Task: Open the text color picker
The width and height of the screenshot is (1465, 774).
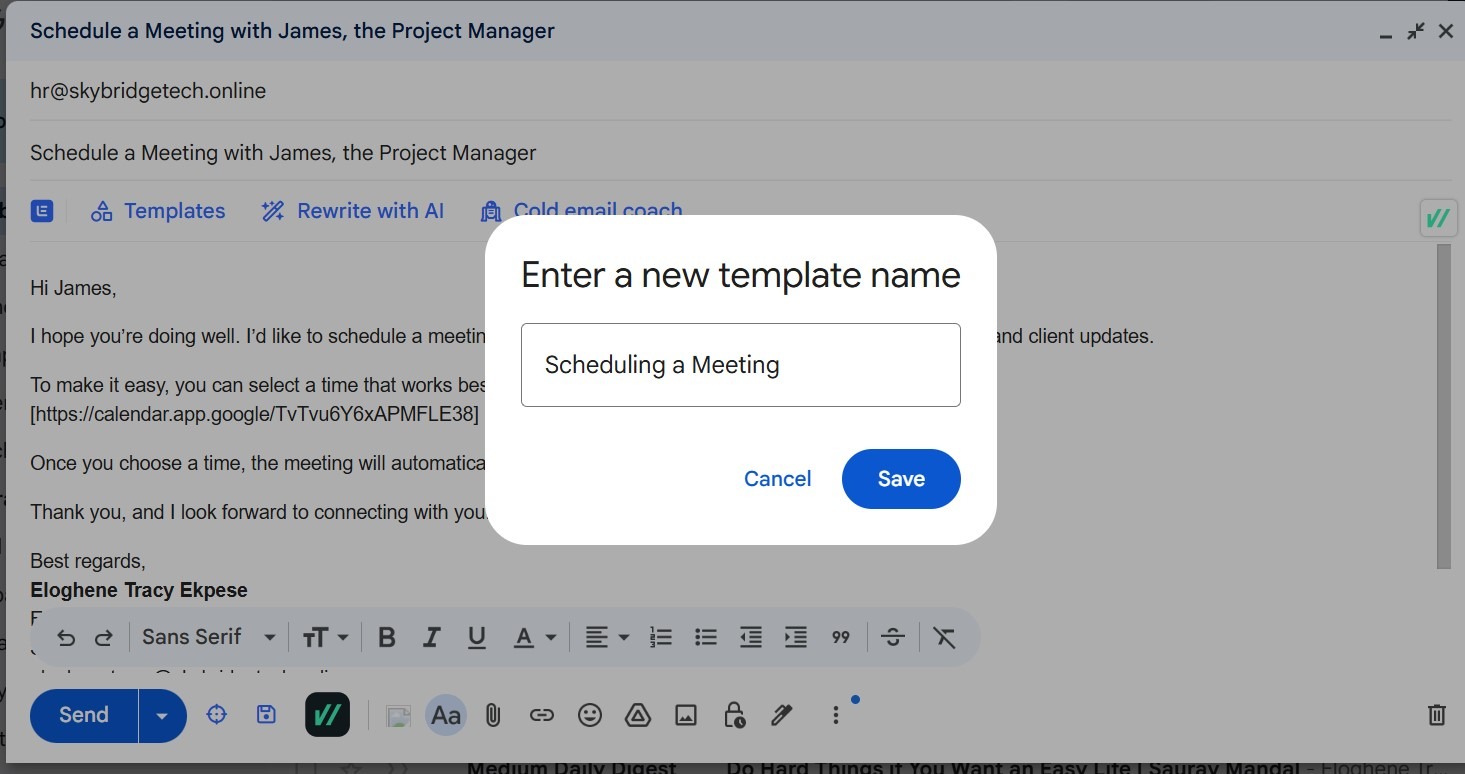Action: (534, 637)
